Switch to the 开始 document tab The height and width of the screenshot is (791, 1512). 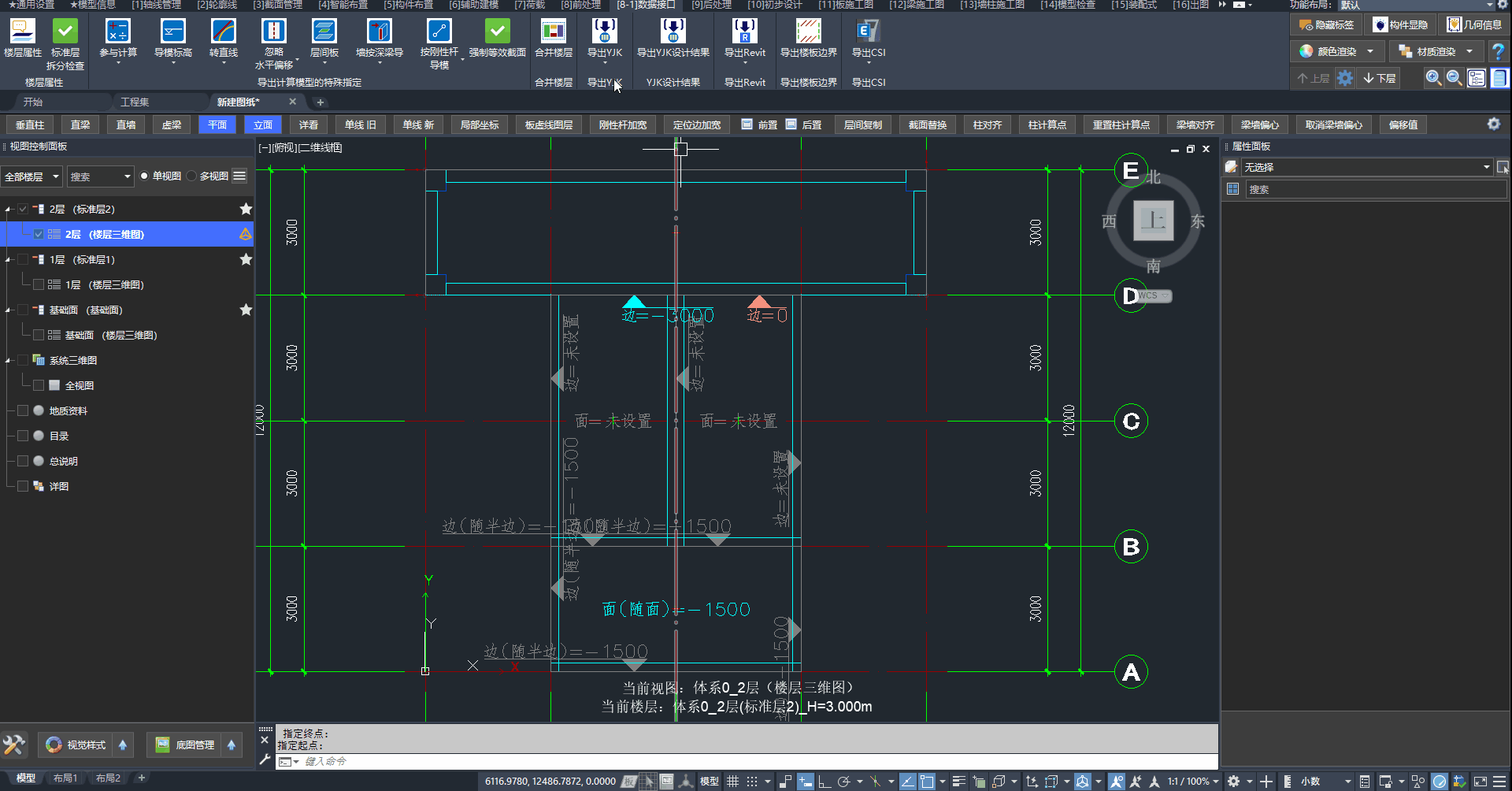(33, 102)
